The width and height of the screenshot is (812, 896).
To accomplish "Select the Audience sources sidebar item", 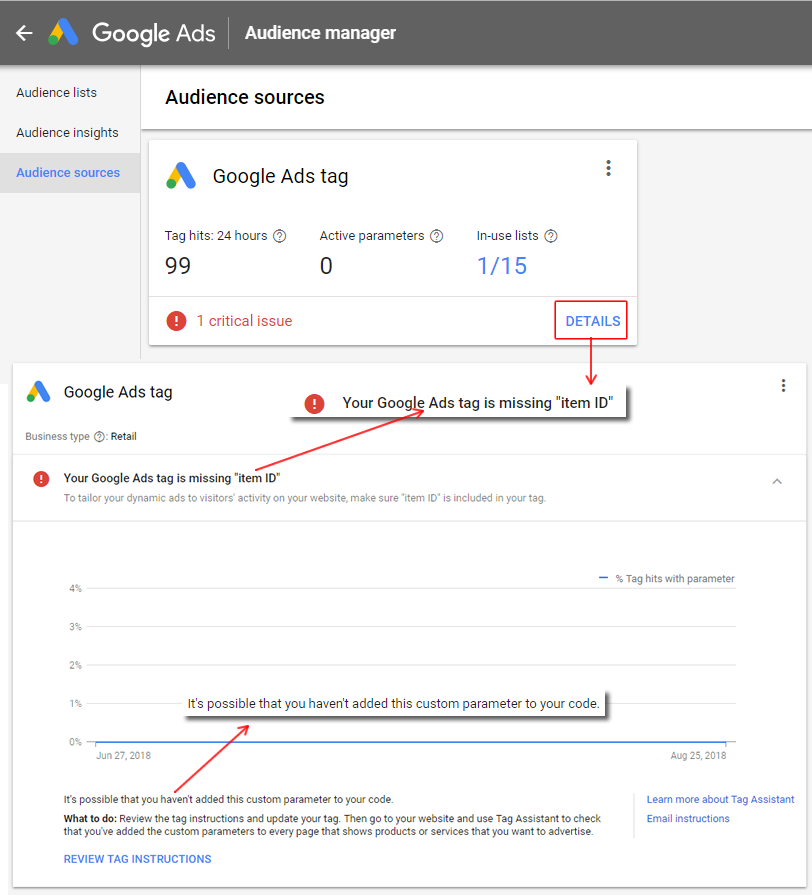I will pos(68,173).
